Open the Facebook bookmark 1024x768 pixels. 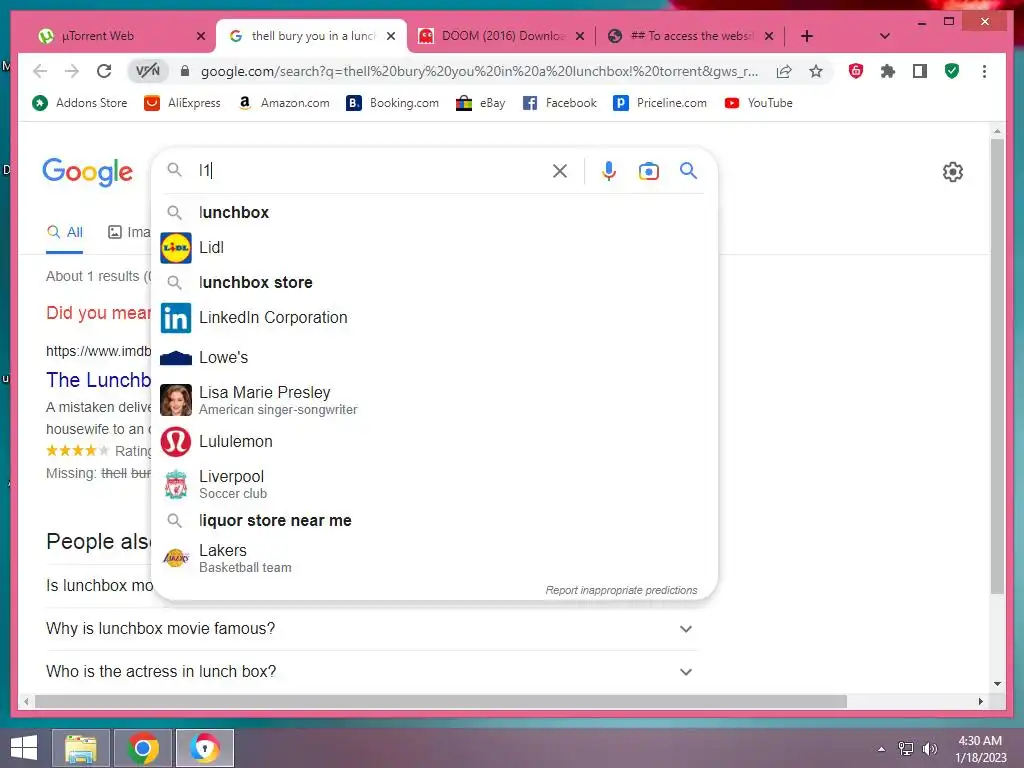point(560,103)
